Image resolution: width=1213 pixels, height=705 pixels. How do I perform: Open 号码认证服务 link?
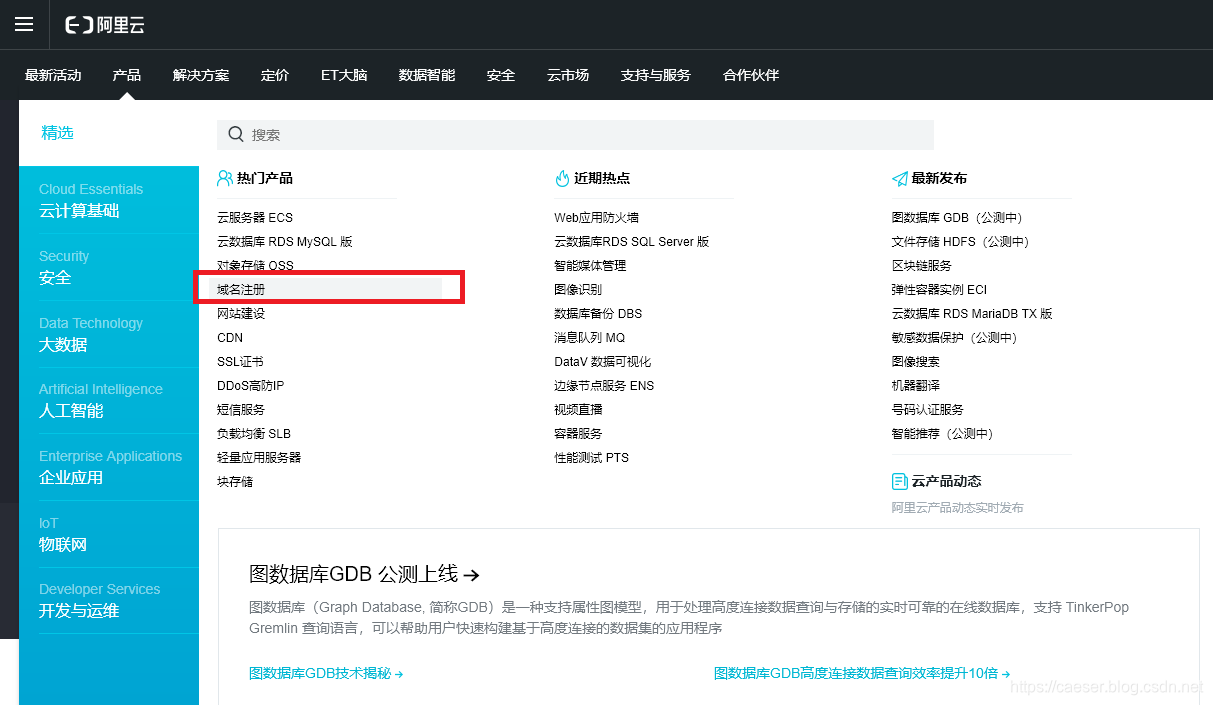coord(928,409)
